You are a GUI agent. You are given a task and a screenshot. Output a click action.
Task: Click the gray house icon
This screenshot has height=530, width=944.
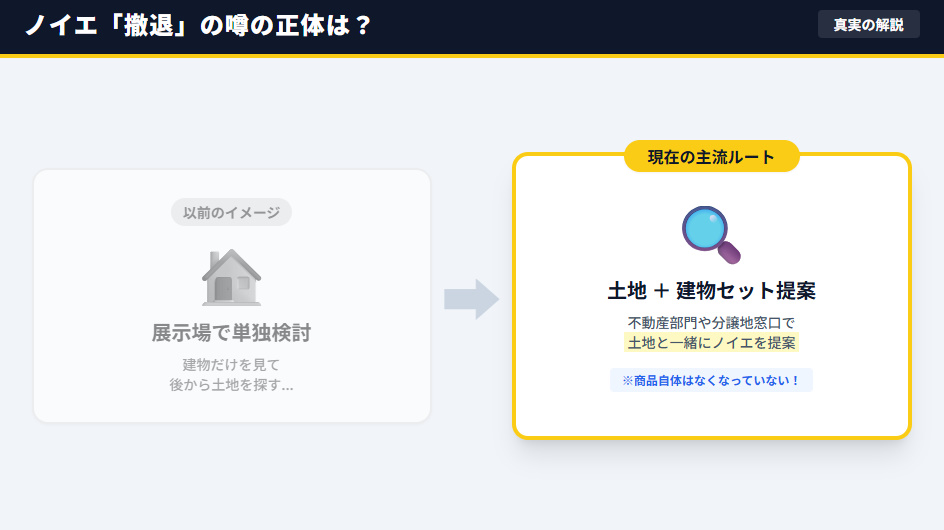coord(231,277)
